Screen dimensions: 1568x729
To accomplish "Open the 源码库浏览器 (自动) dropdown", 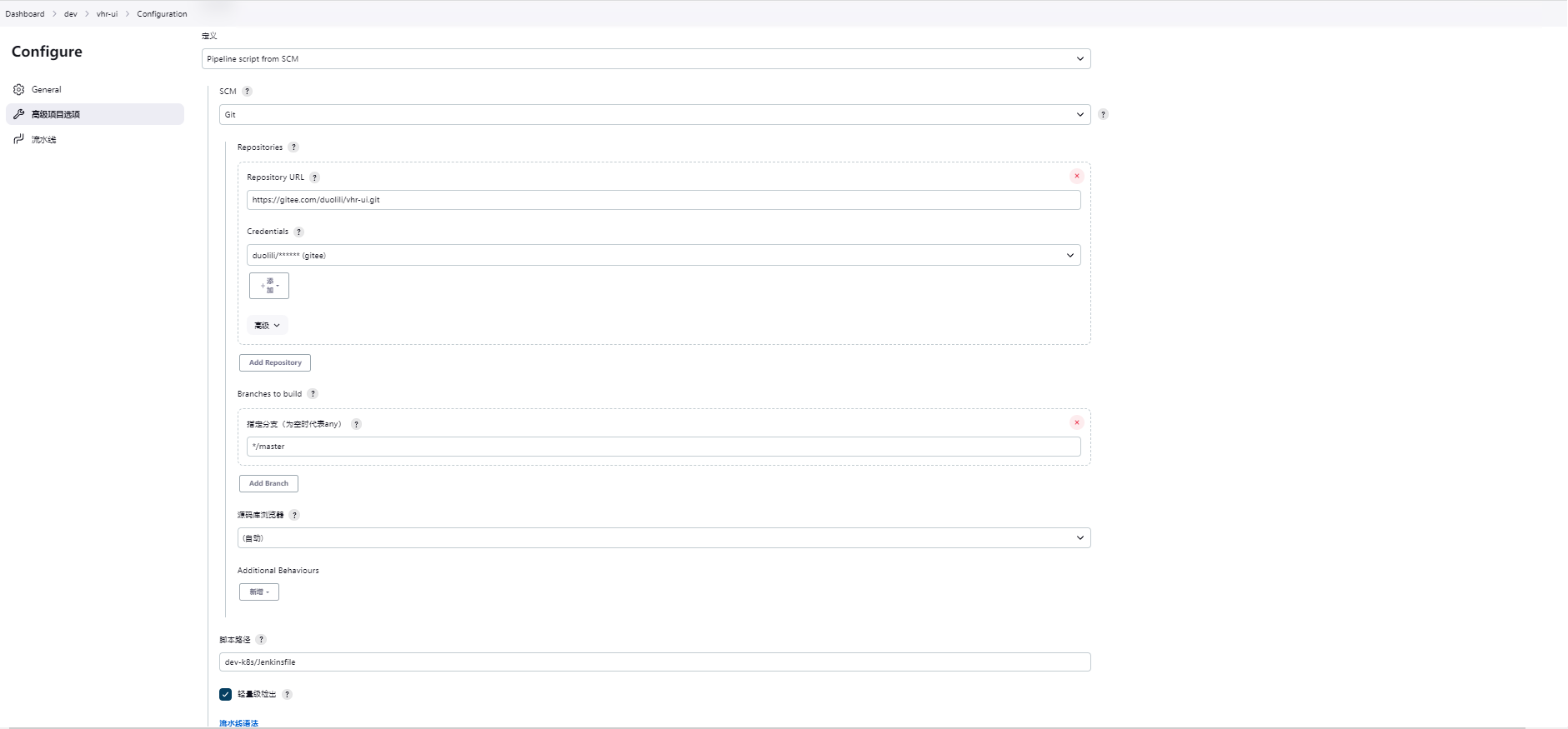I will (x=664, y=538).
